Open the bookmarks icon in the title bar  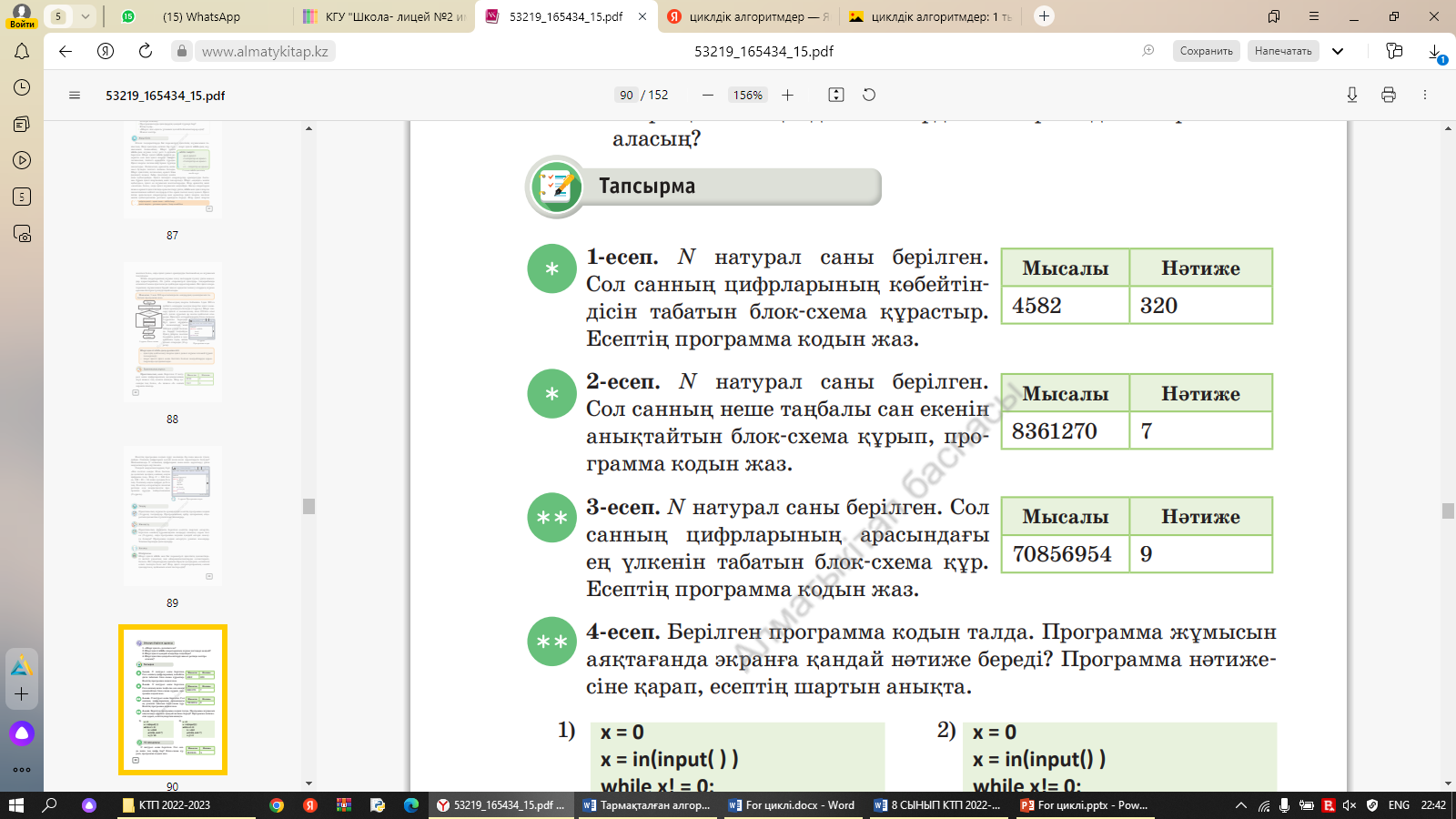point(1274,16)
